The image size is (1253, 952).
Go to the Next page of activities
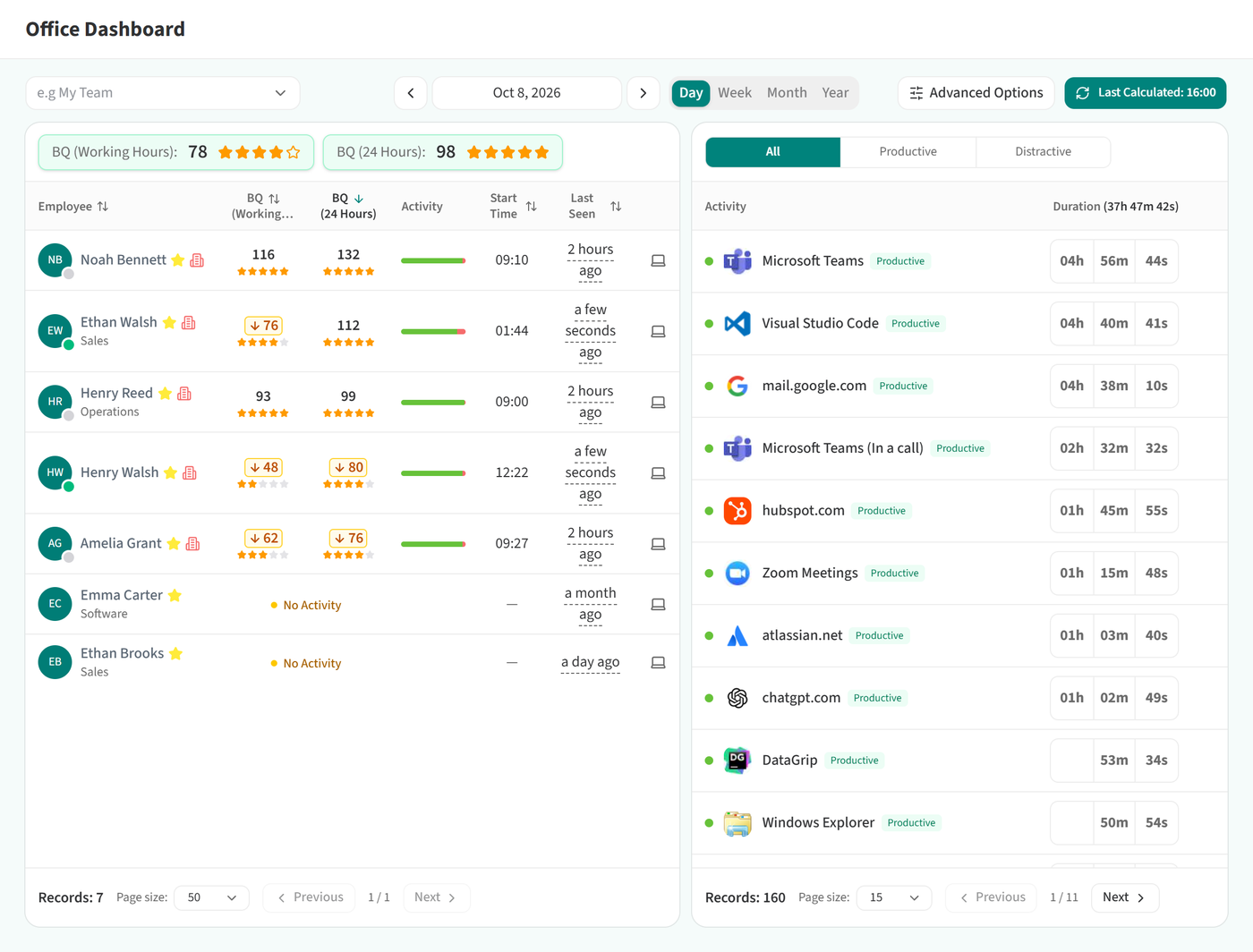(1125, 897)
